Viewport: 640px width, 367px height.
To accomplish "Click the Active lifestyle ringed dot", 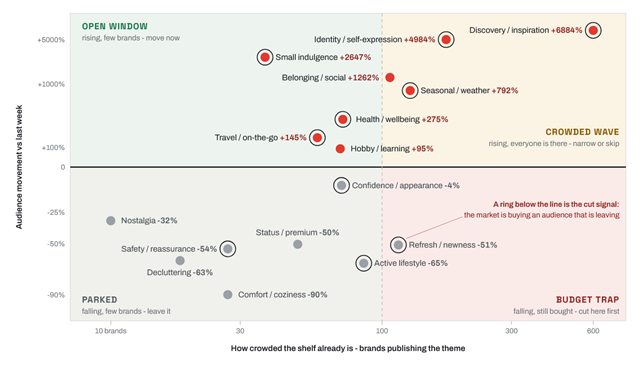I will pos(363,263).
